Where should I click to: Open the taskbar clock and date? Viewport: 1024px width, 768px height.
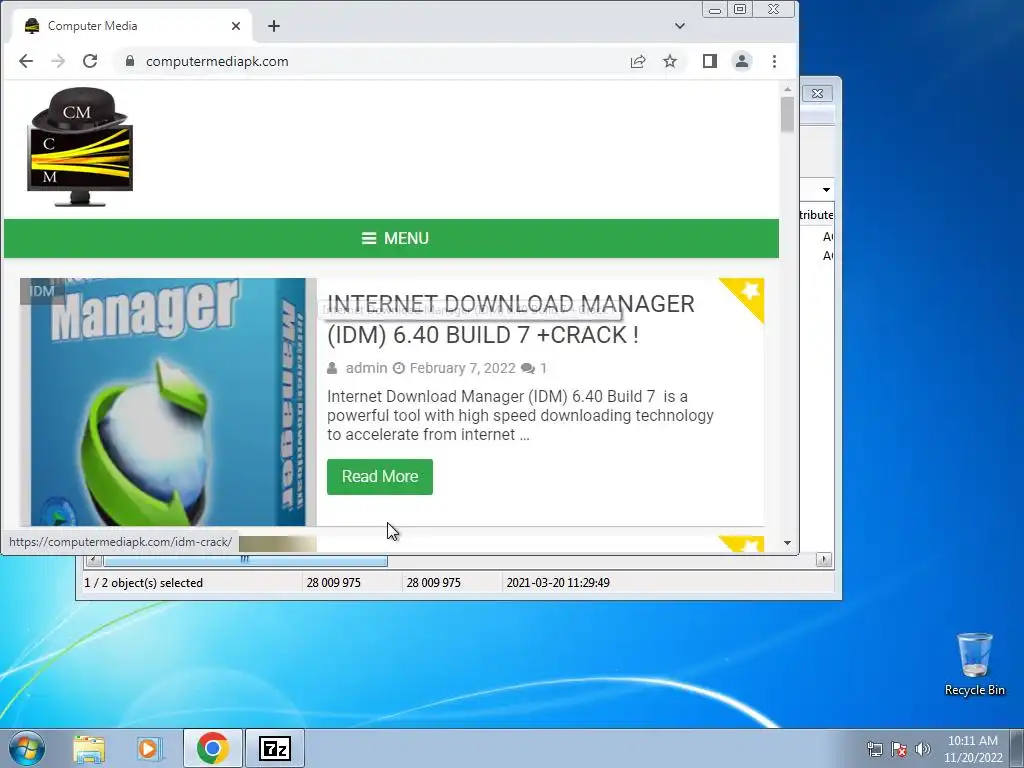pyautogui.click(x=973, y=749)
